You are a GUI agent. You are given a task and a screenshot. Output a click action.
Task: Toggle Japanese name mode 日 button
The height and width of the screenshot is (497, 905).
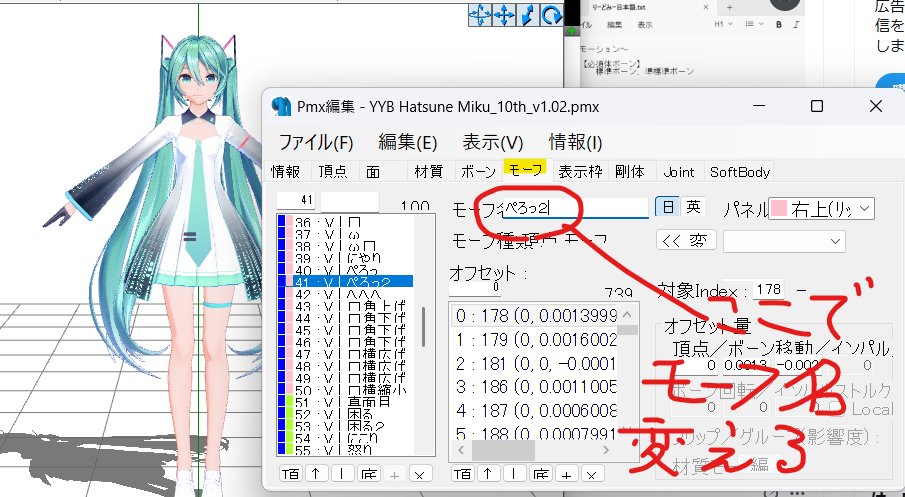668,207
